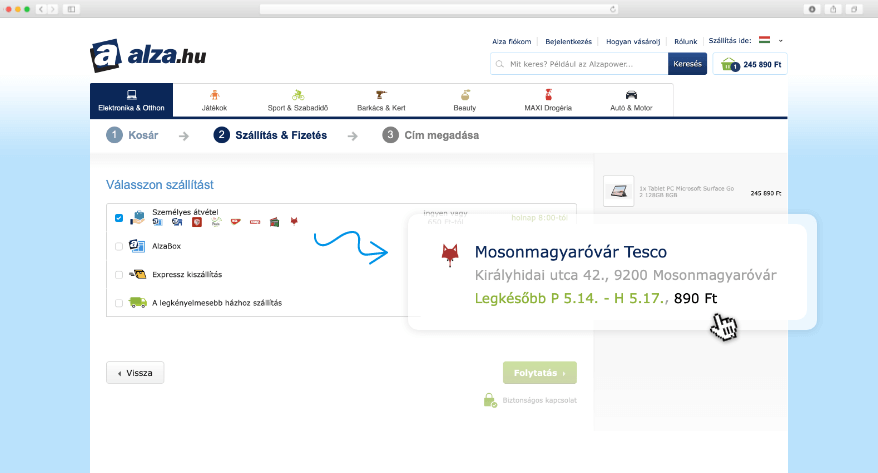The image size is (878, 473).
Task: Click the Biztonságos kapcsolat link
Action: (x=540, y=400)
